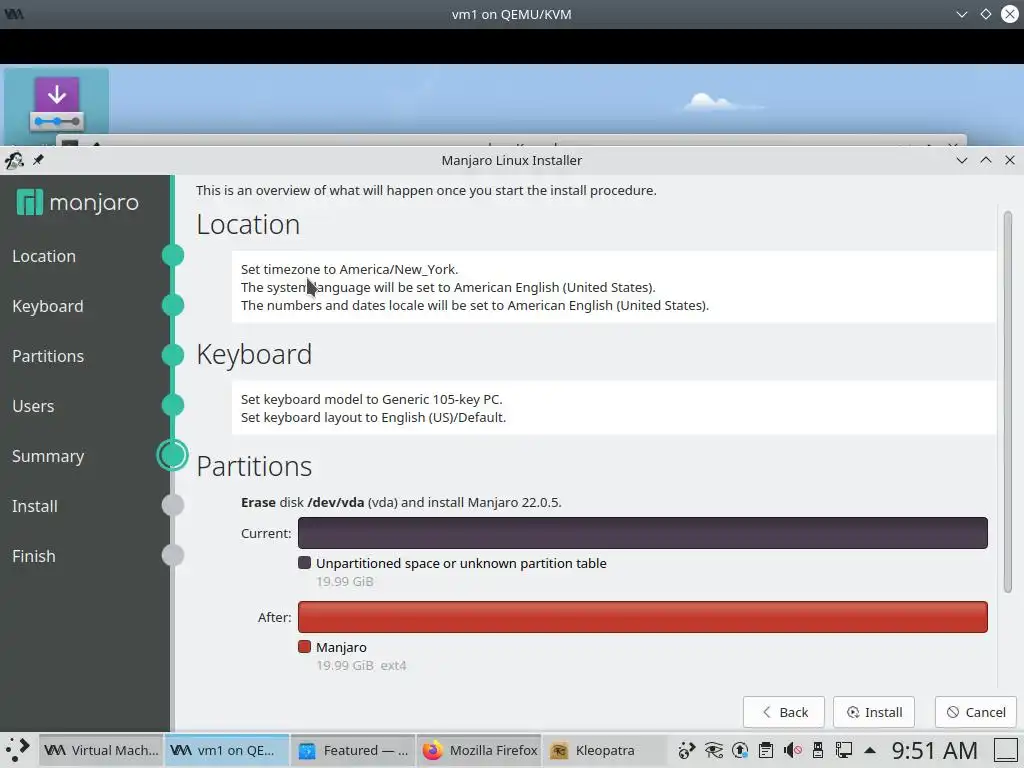Click the Current disk layout bar

coord(643,533)
